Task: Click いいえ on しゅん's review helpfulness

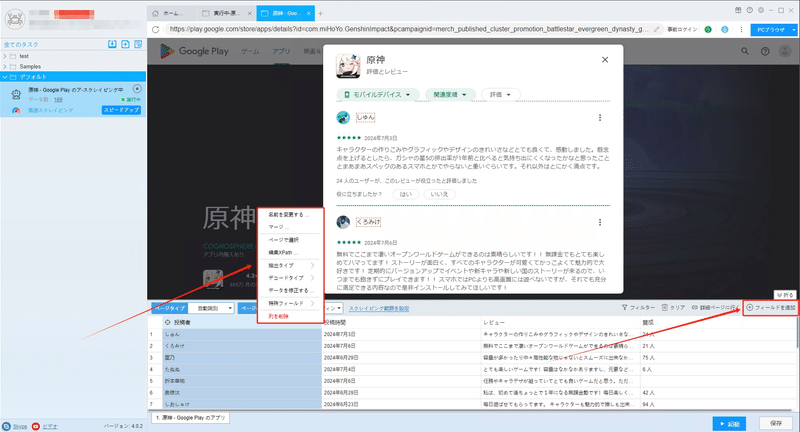Action: [x=439, y=194]
